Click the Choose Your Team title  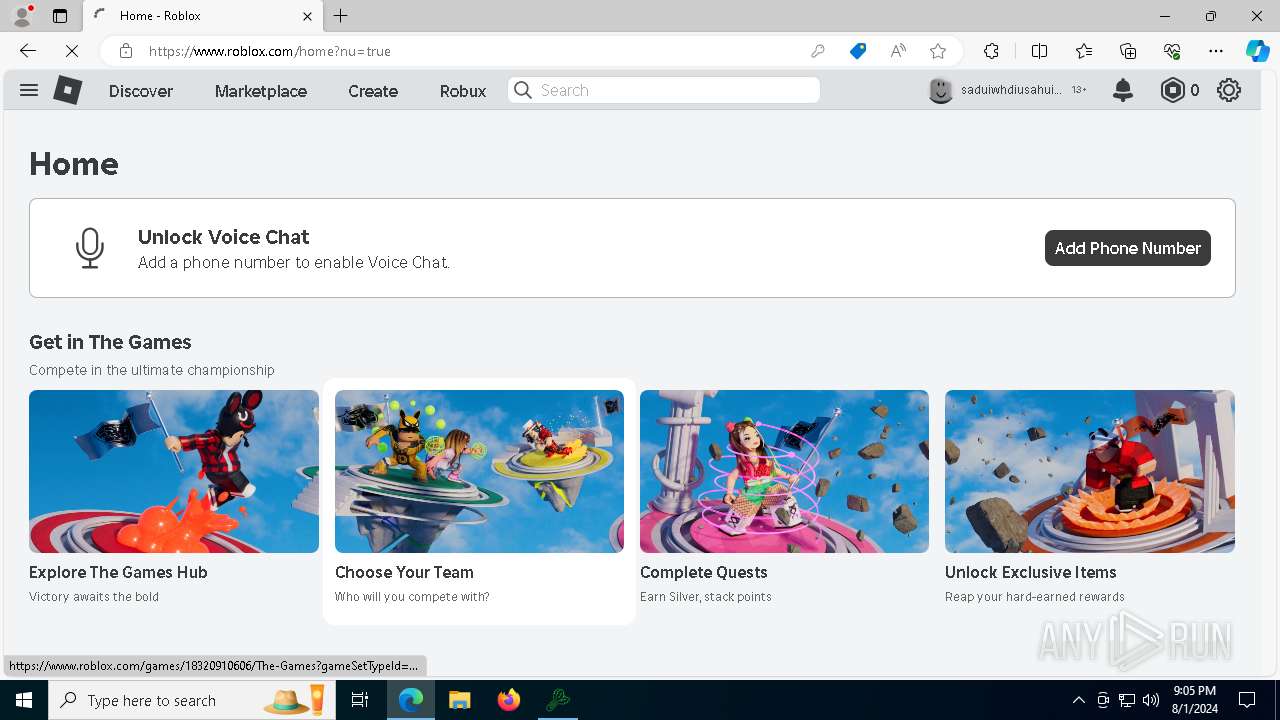point(404,572)
